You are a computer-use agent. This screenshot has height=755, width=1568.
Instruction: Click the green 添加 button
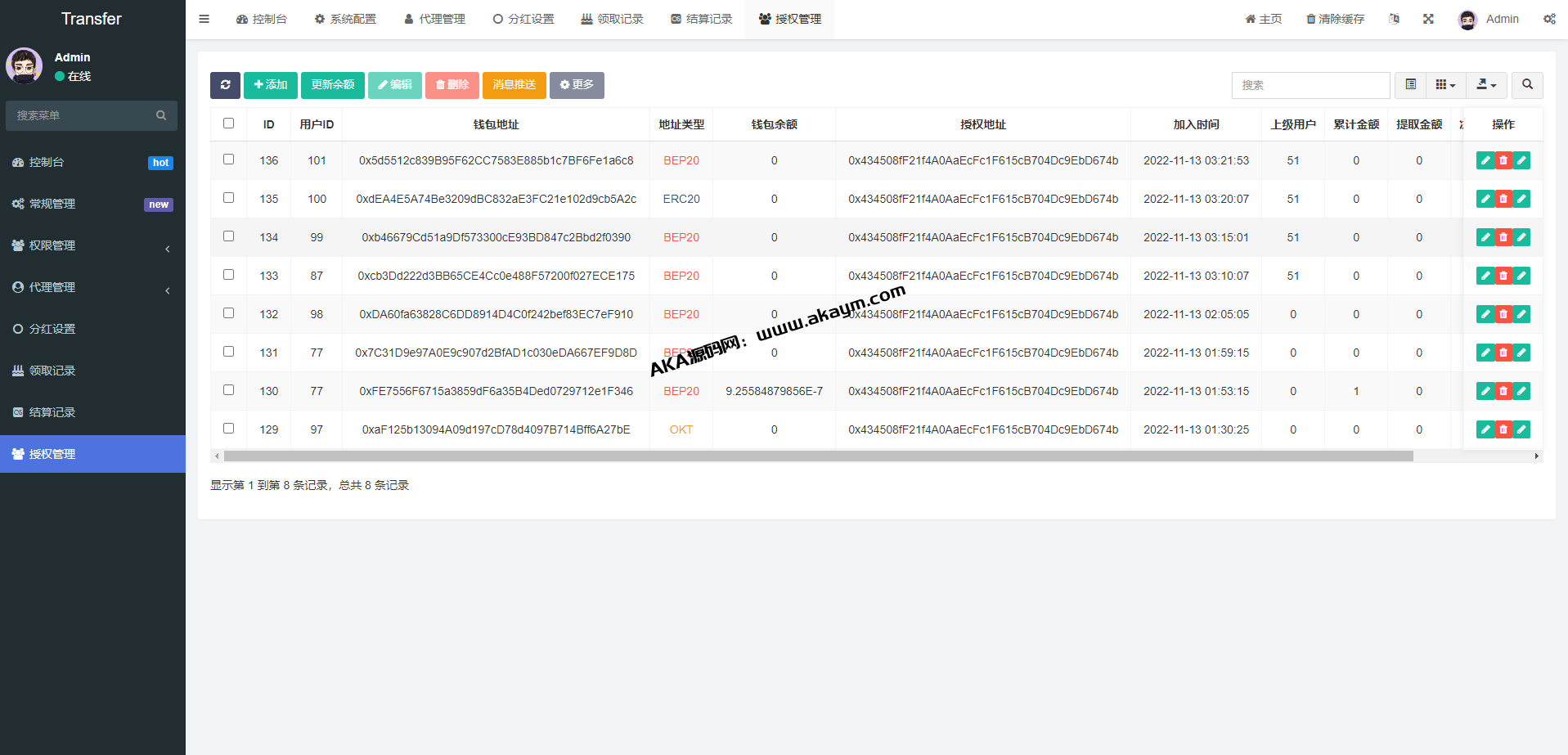pyautogui.click(x=271, y=85)
